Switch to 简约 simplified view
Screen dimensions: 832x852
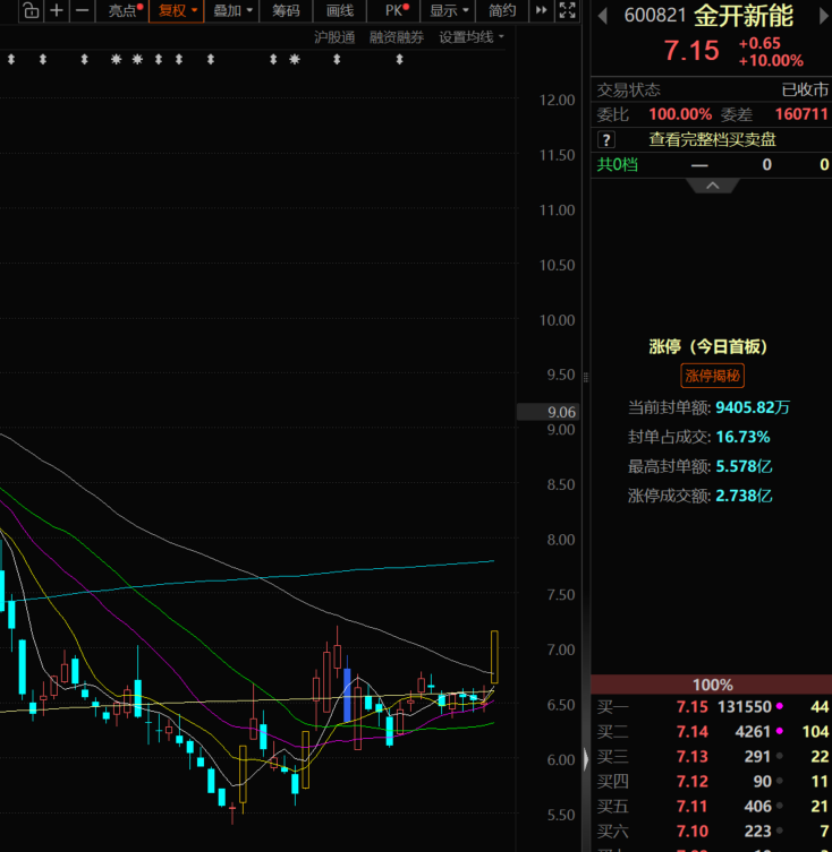[x=502, y=10]
